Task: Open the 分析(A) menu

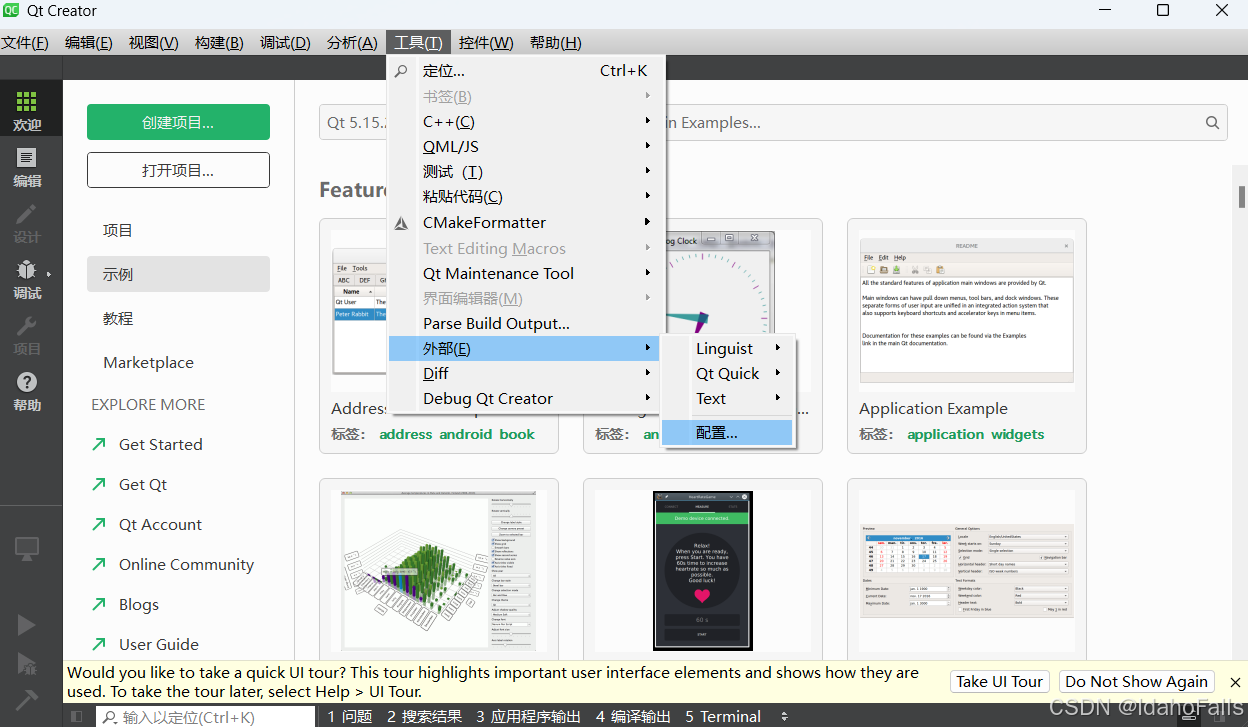Action: point(352,42)
